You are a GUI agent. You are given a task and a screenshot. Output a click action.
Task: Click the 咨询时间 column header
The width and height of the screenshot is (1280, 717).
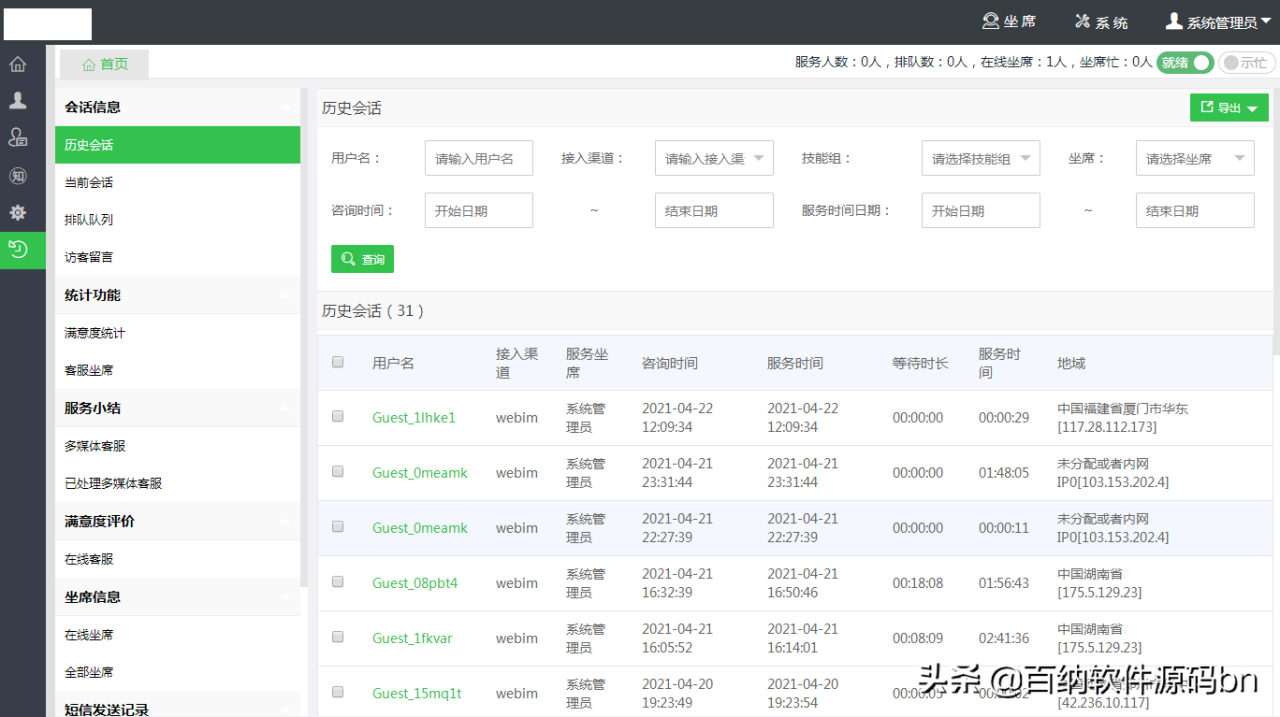point(670,363)
